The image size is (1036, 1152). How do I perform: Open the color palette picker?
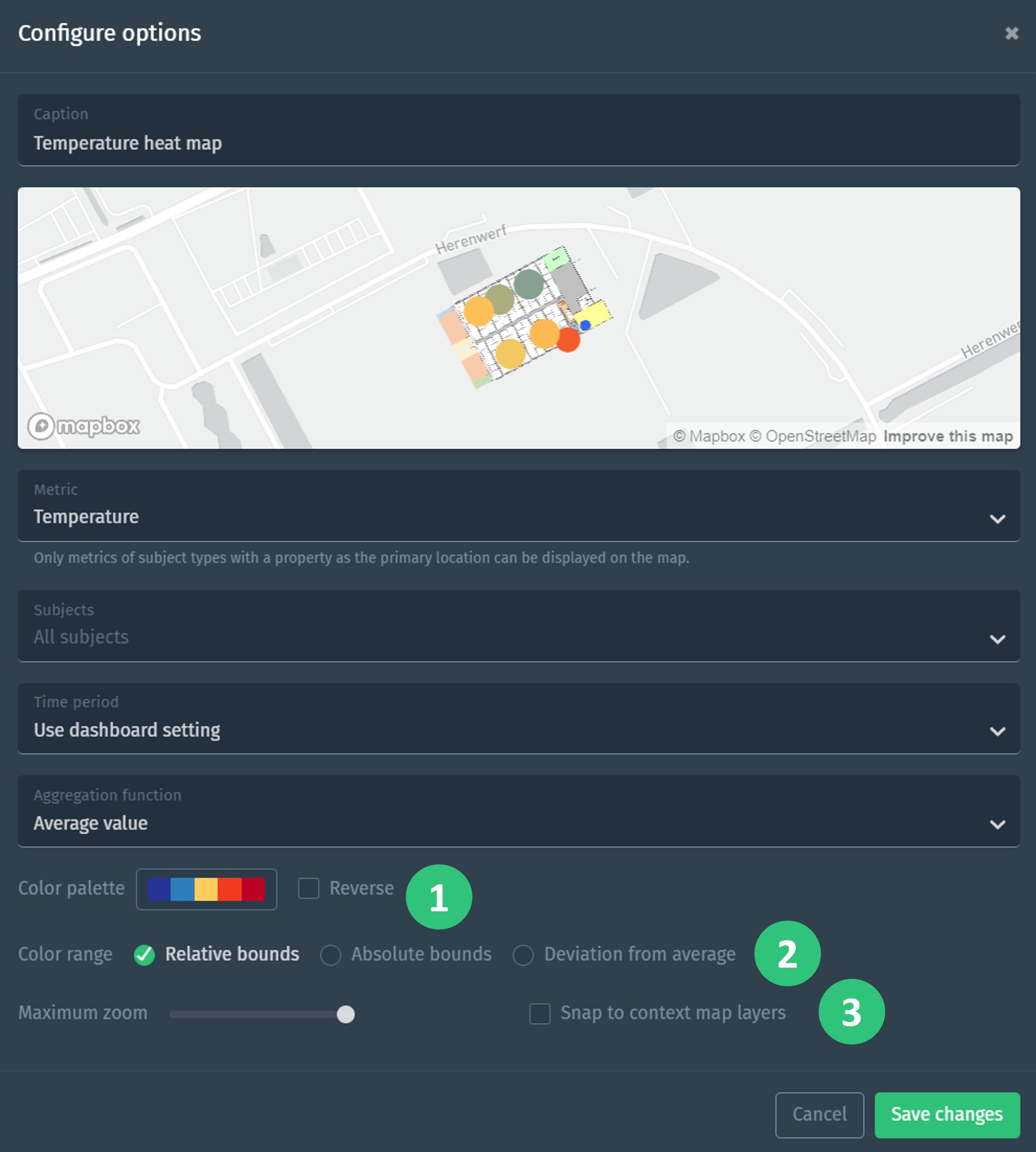point(206,889)
